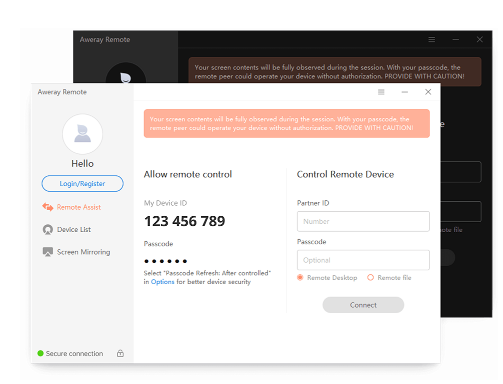
Task: Click the "Allow remote control" heading
Action: pos(188,174)
